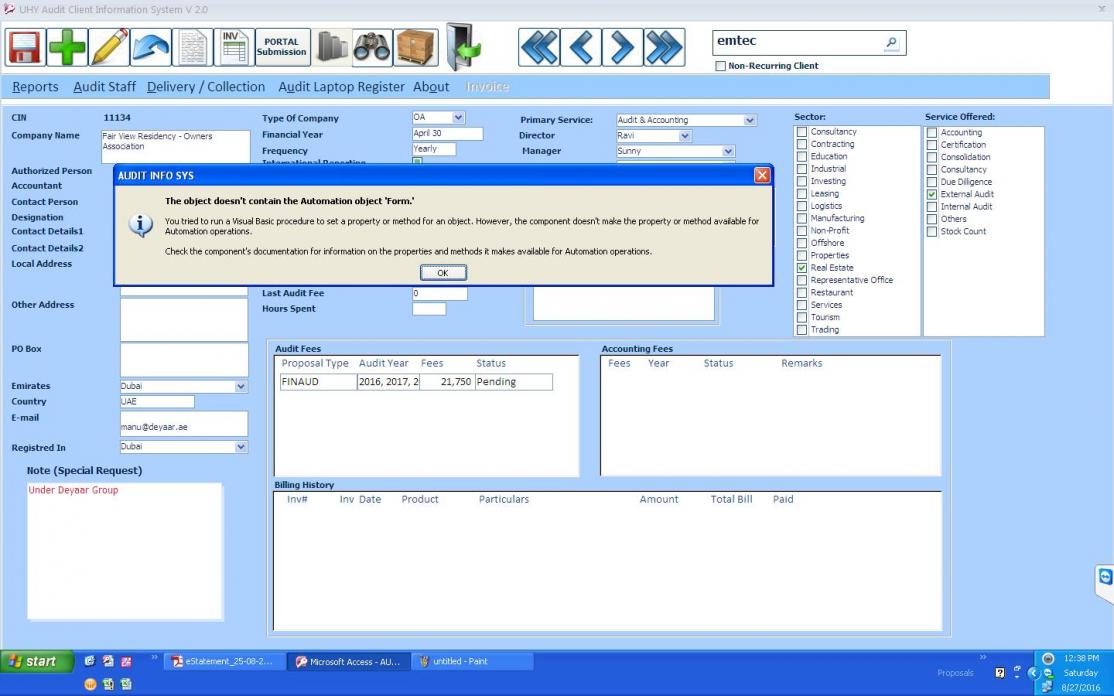Add a new record with green plus icon
The width and height of the screenshot is (1114, 696).
click(67, 48)
